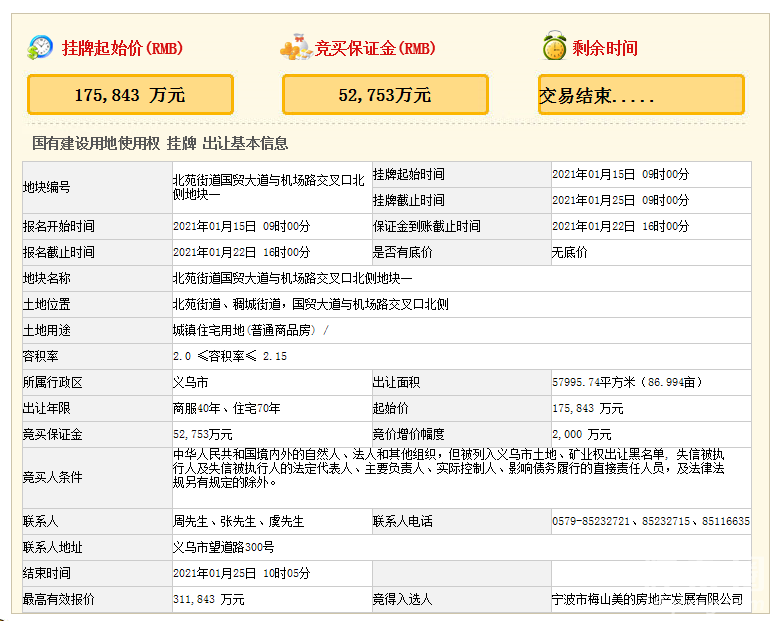The height and width of the screenshot is (621, 780).
Task: Click the alarm clock icon beside 剩余时间
Action: 553,47
